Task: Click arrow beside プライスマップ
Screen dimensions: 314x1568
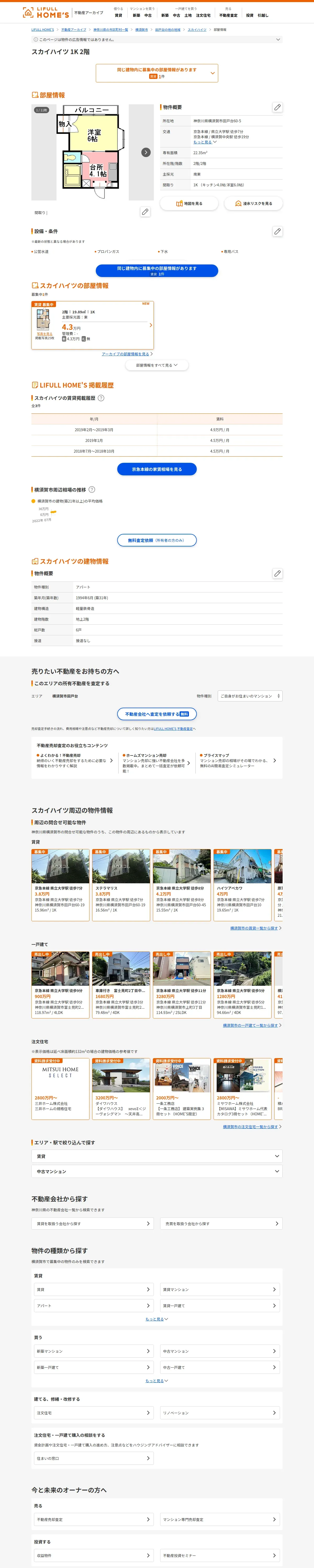Action: pyautogui.click(x=274, y=761)
